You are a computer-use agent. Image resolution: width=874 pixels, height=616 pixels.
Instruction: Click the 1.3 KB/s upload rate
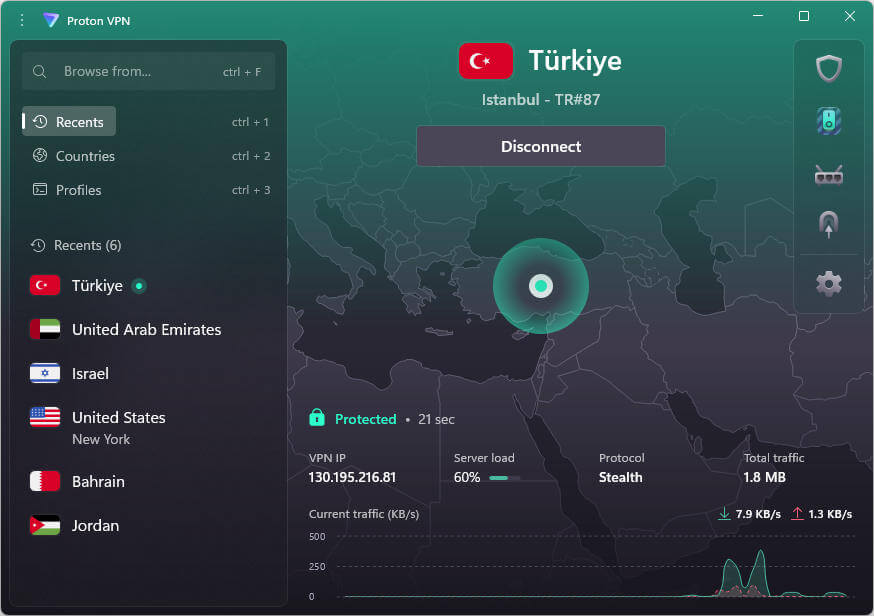[830, 514]
